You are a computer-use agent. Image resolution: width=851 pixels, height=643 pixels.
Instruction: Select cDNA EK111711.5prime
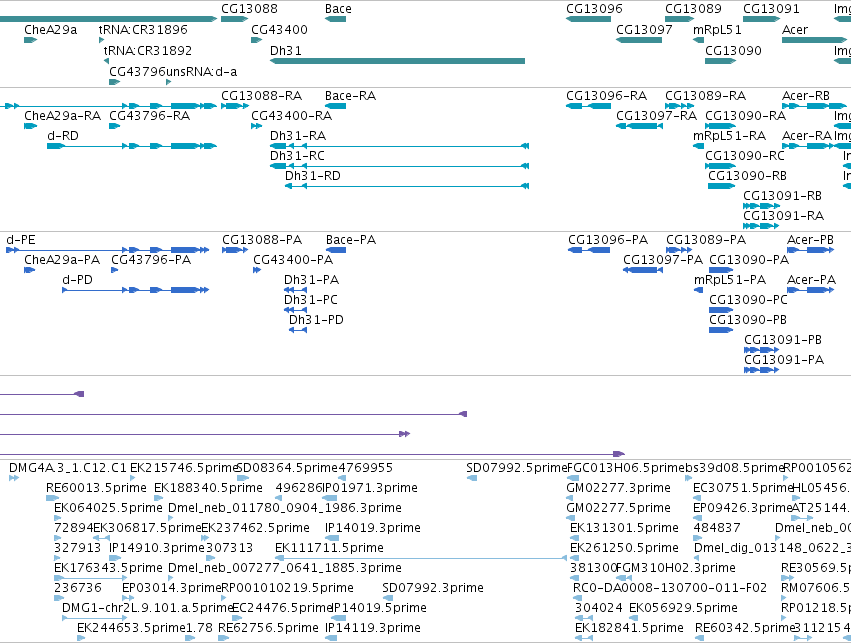coord(329,547)
